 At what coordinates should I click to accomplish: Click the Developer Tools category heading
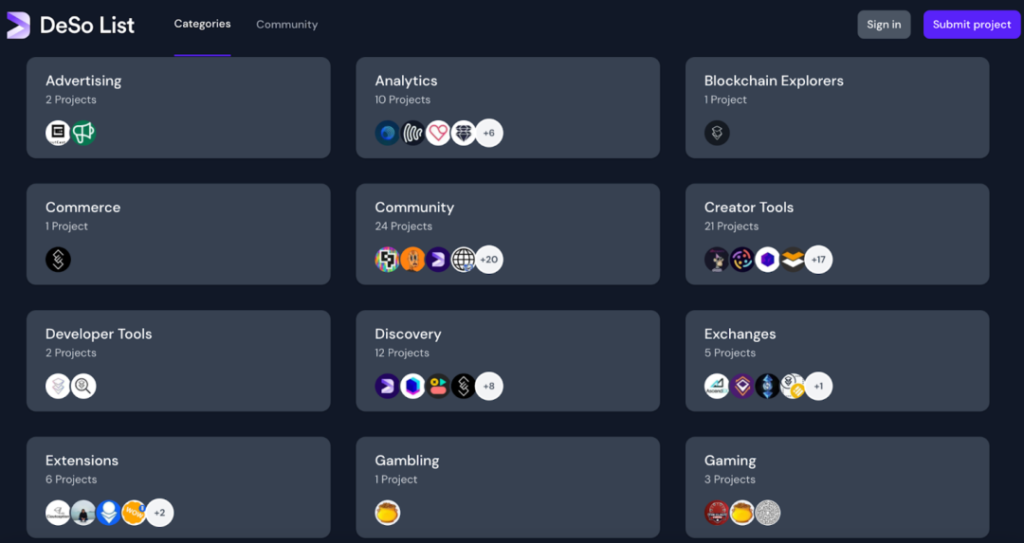click(x=99, y=334)
